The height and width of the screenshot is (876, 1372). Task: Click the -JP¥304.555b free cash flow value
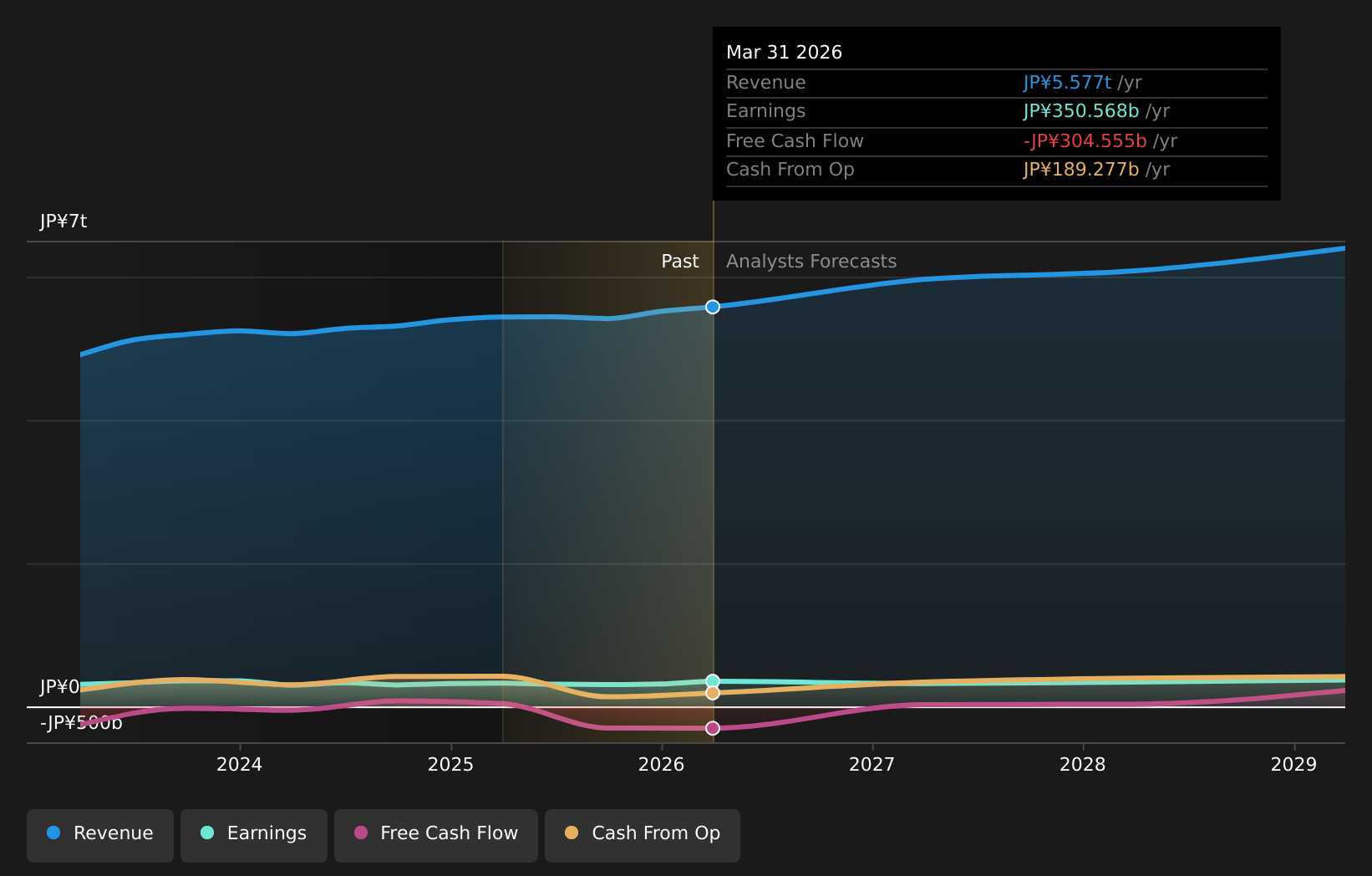pos(1085,141)
